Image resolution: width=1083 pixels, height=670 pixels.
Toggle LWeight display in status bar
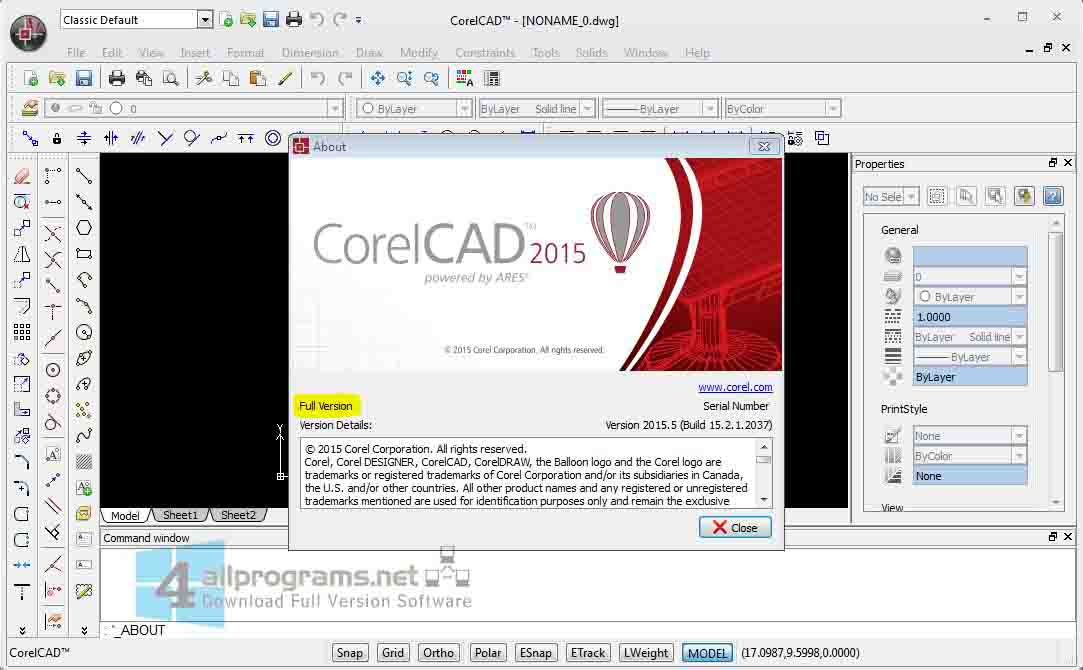(x=646, y=653)
